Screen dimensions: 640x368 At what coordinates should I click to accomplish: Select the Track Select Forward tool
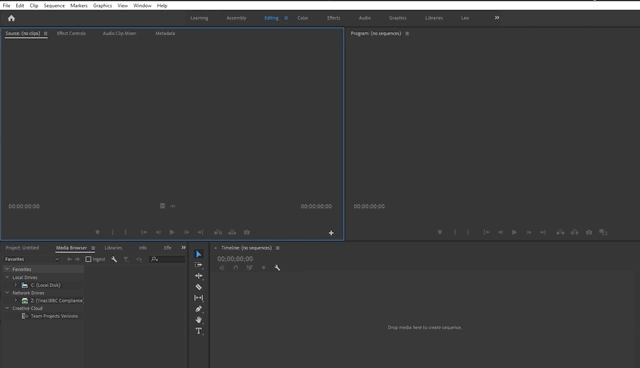pyautogui.click(x=198, y=265)
